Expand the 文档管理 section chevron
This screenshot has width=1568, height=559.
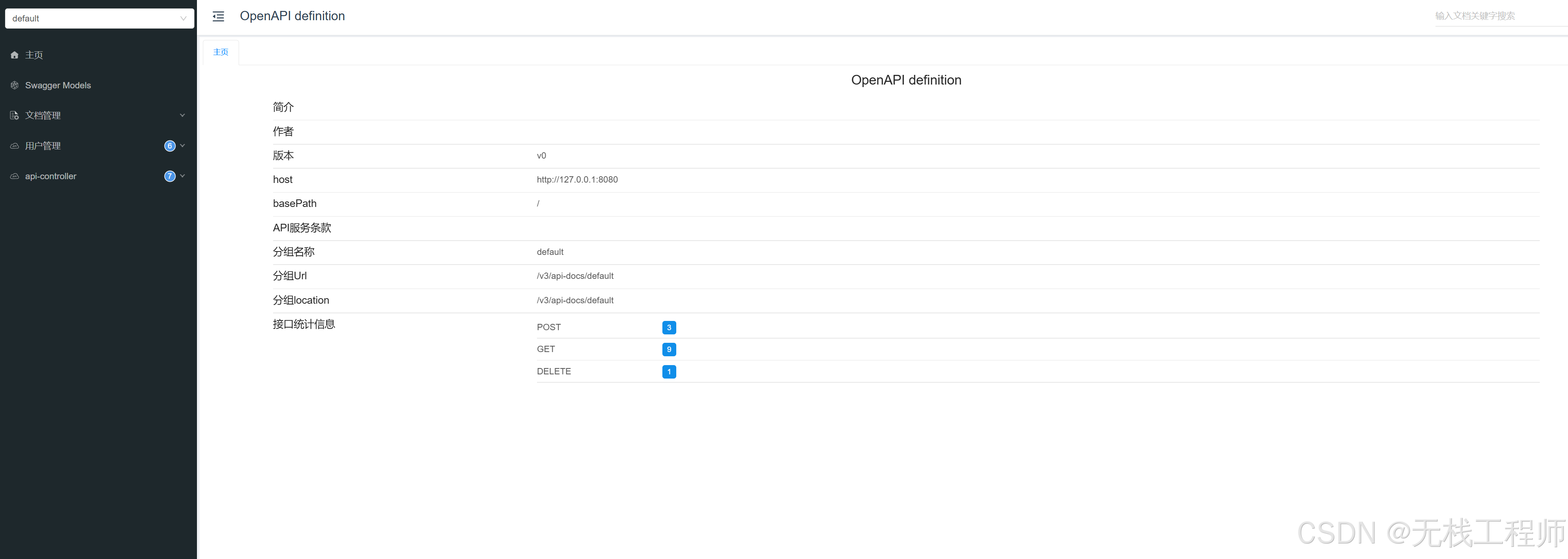point(181,115)
